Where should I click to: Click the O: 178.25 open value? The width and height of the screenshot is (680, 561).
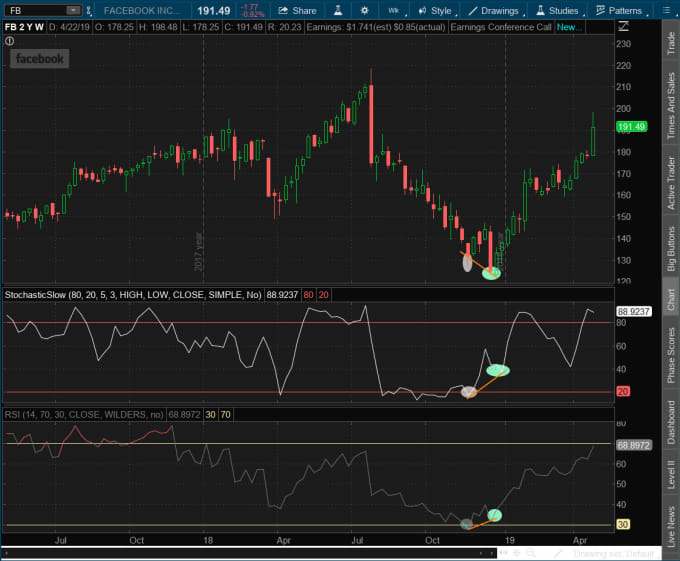pos(114,27)
